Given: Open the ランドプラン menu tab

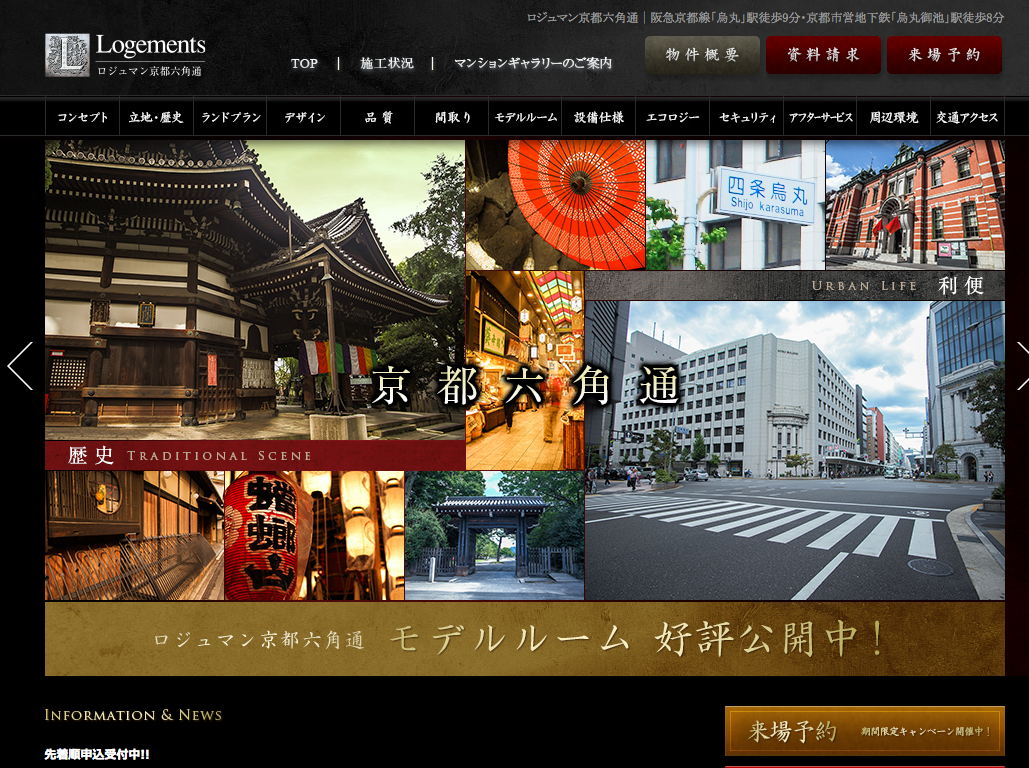Looking at the screenshot, I should [231, 117].
